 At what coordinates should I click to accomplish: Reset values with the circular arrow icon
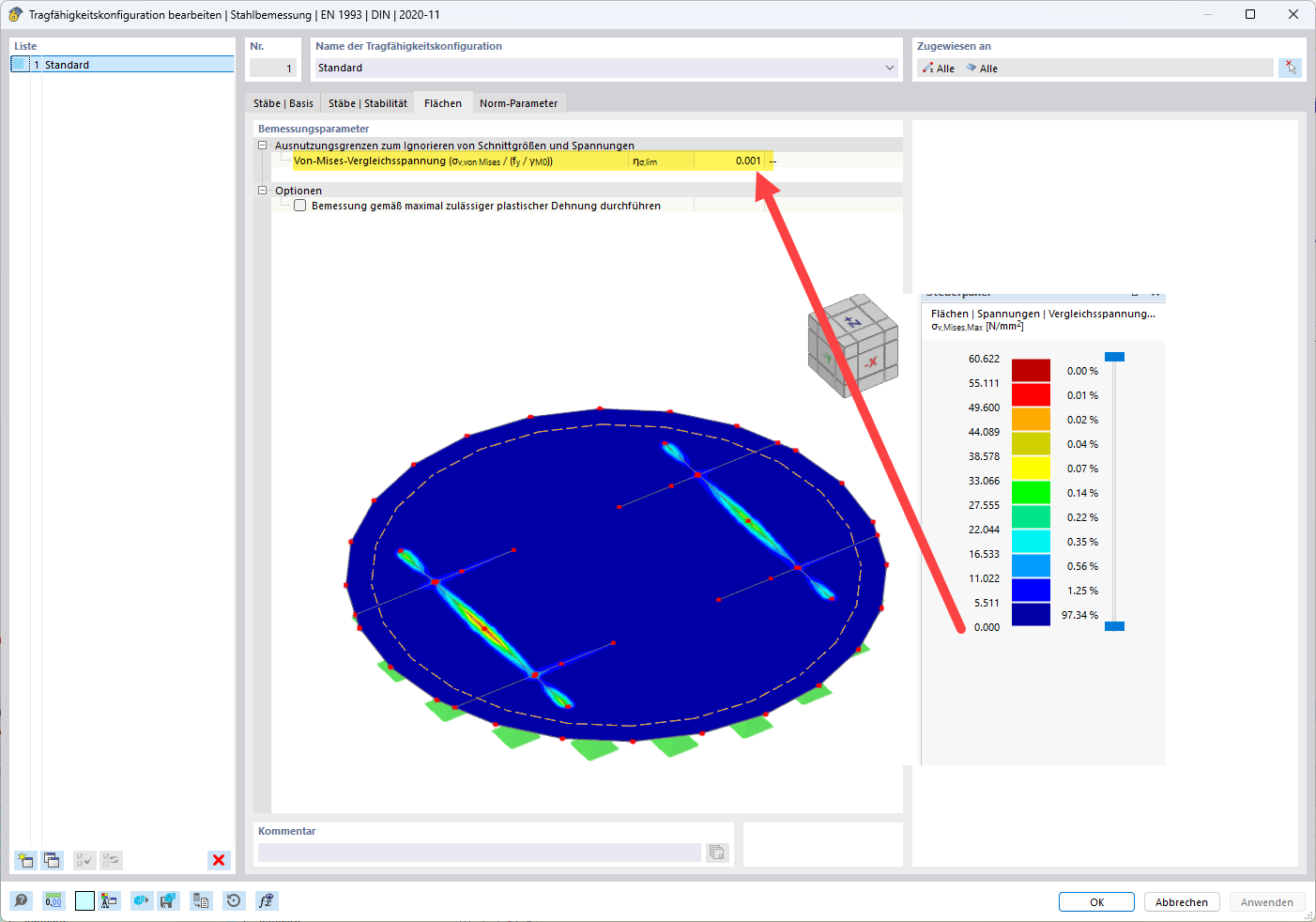pos(234,901)
